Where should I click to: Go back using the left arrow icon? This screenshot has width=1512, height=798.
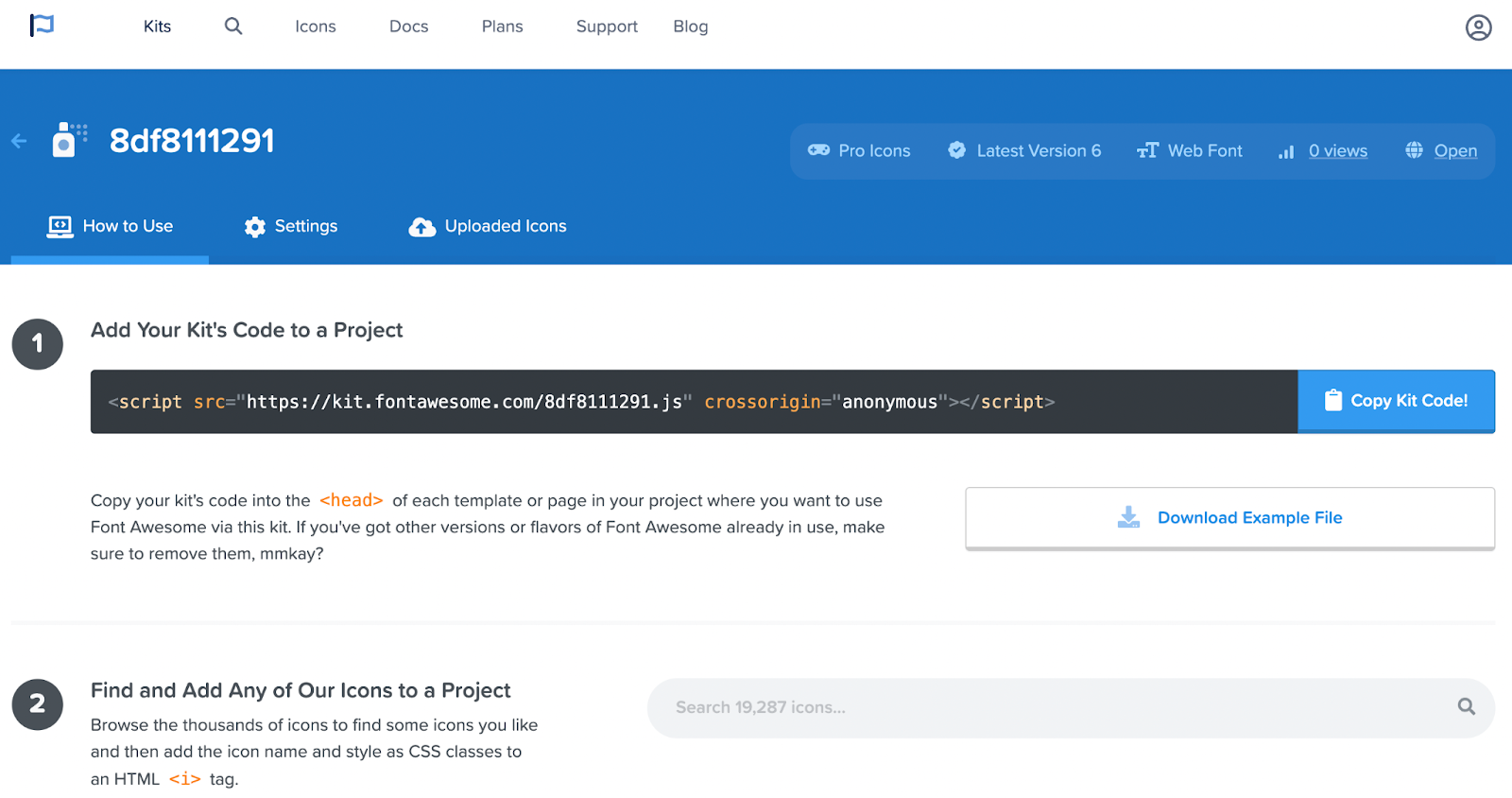click(x=19, y=141)
